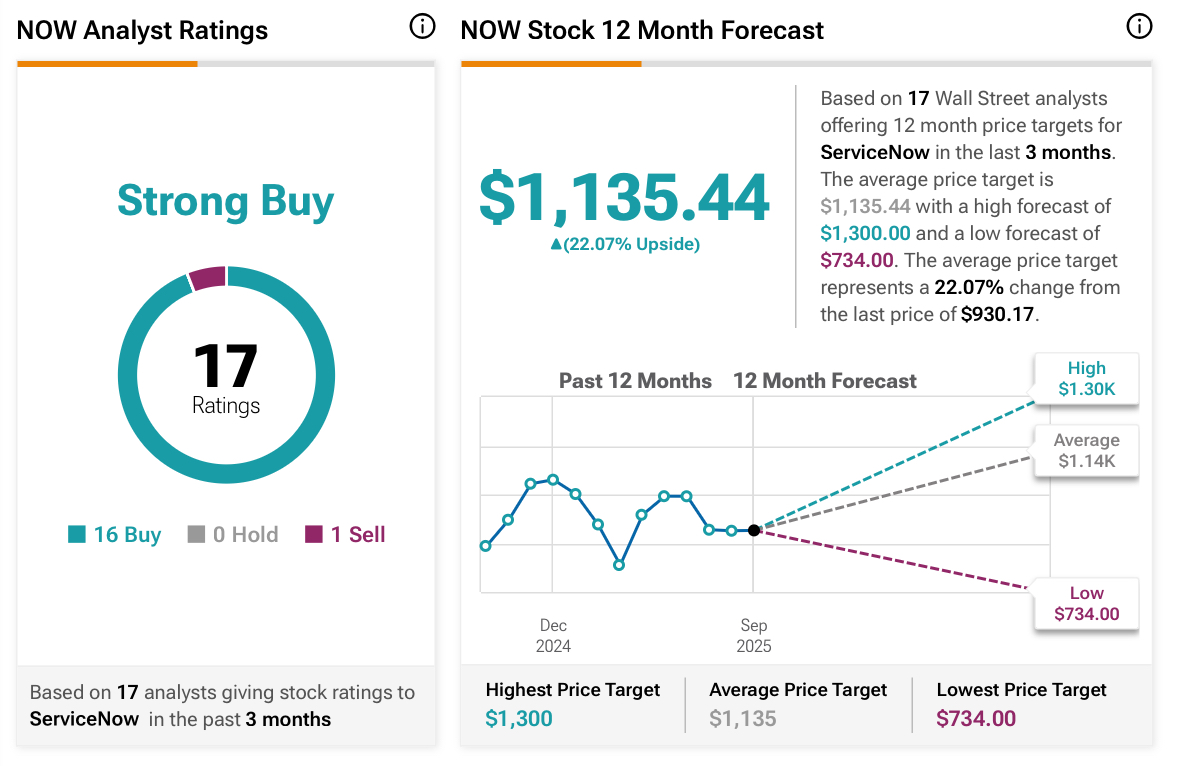Click the Lowest Price Target $734.00 value
The image size is (1177, 766).
976,719
